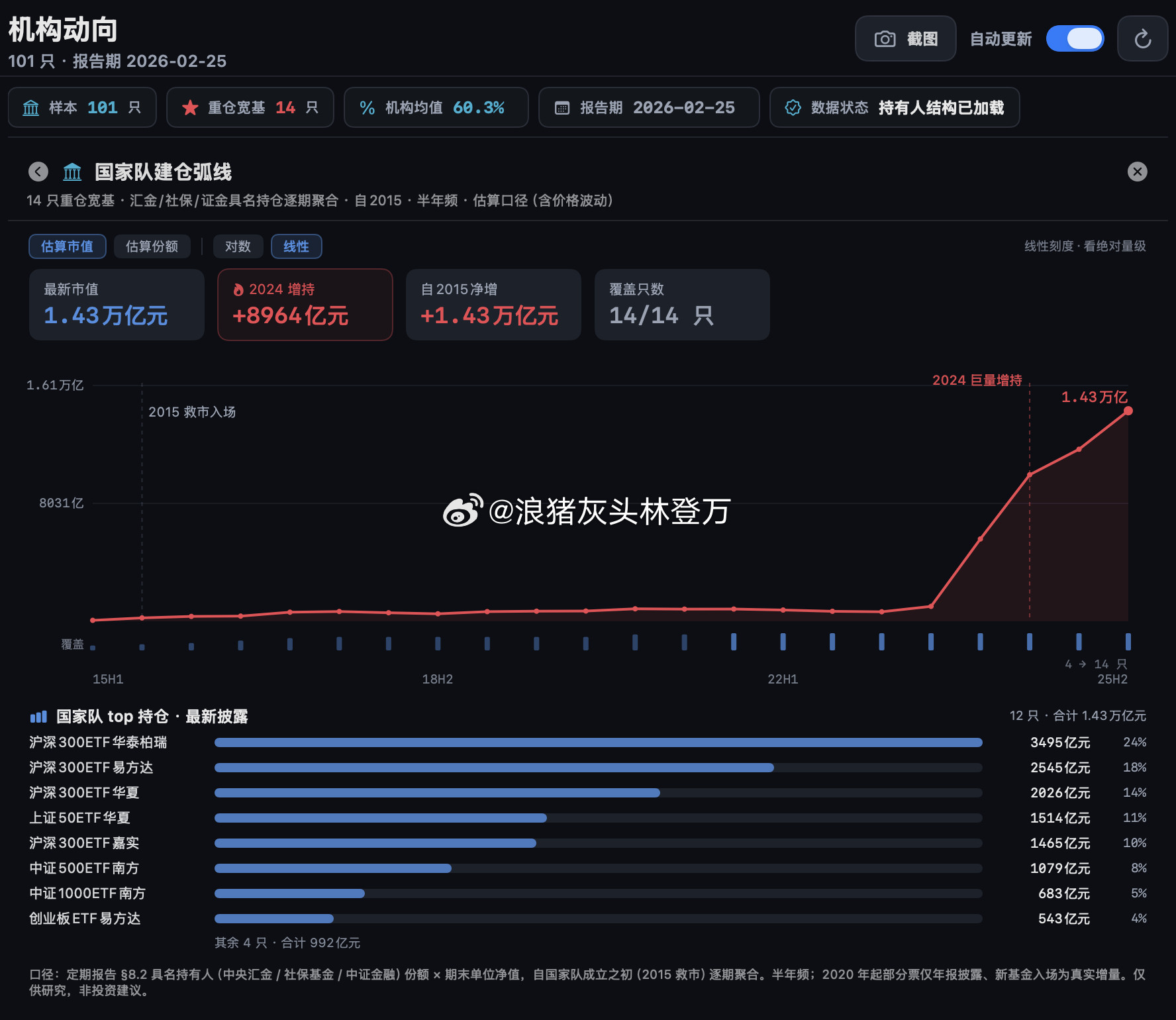Click the 样本 bank icon
The height and width of the screenshot is (1020, 1176).
click(x=31, y=108)
